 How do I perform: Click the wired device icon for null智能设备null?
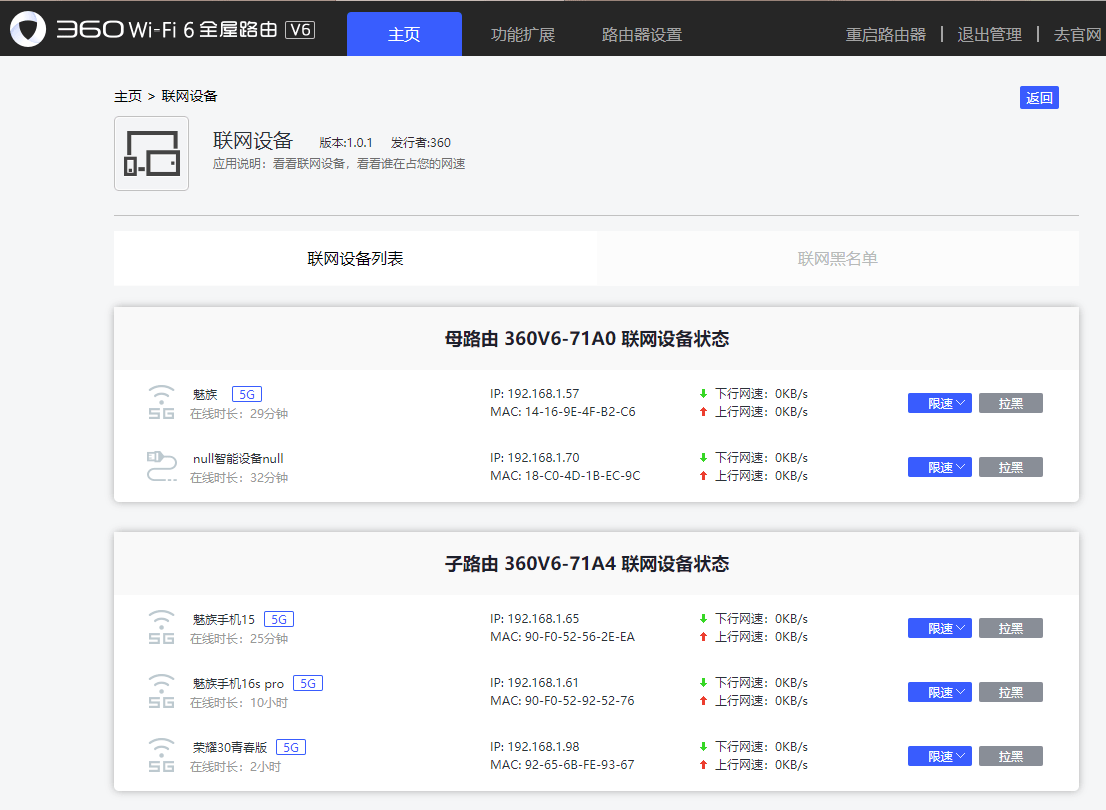[x=162, y=466]
